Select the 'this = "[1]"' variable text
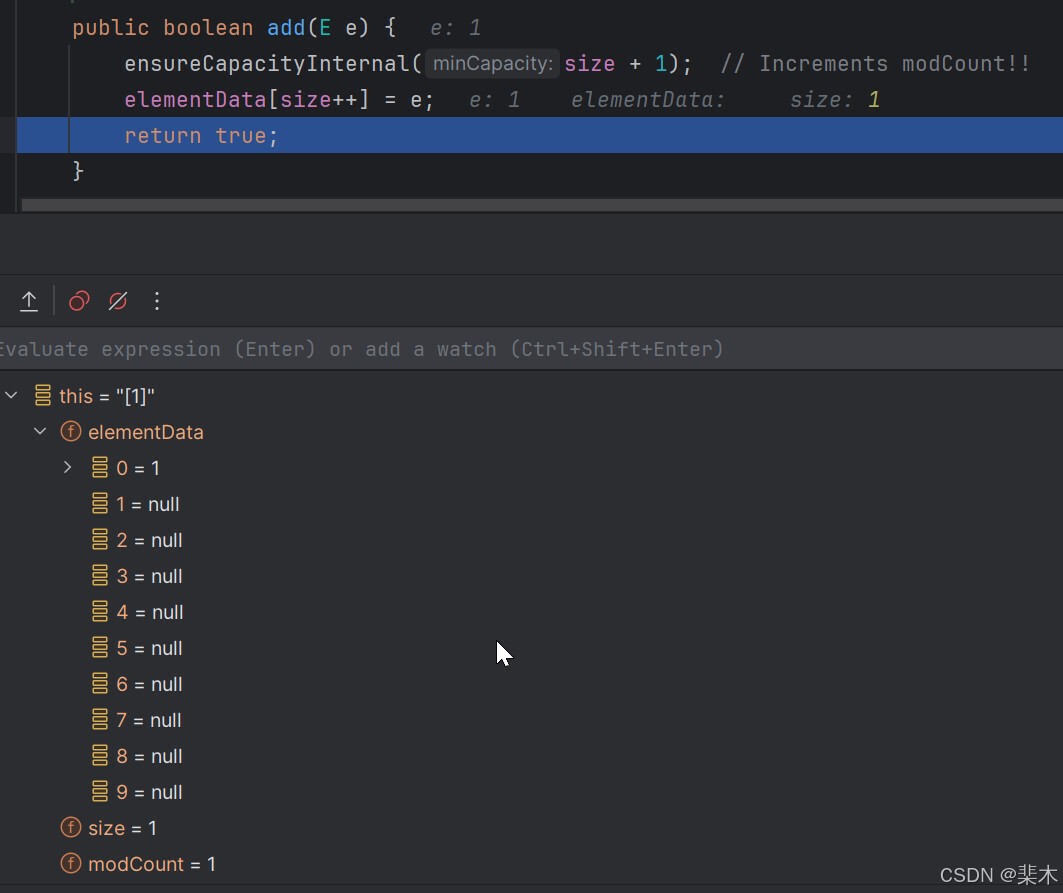This screenshot has height=893, width=1063. [x=107, y=396]
